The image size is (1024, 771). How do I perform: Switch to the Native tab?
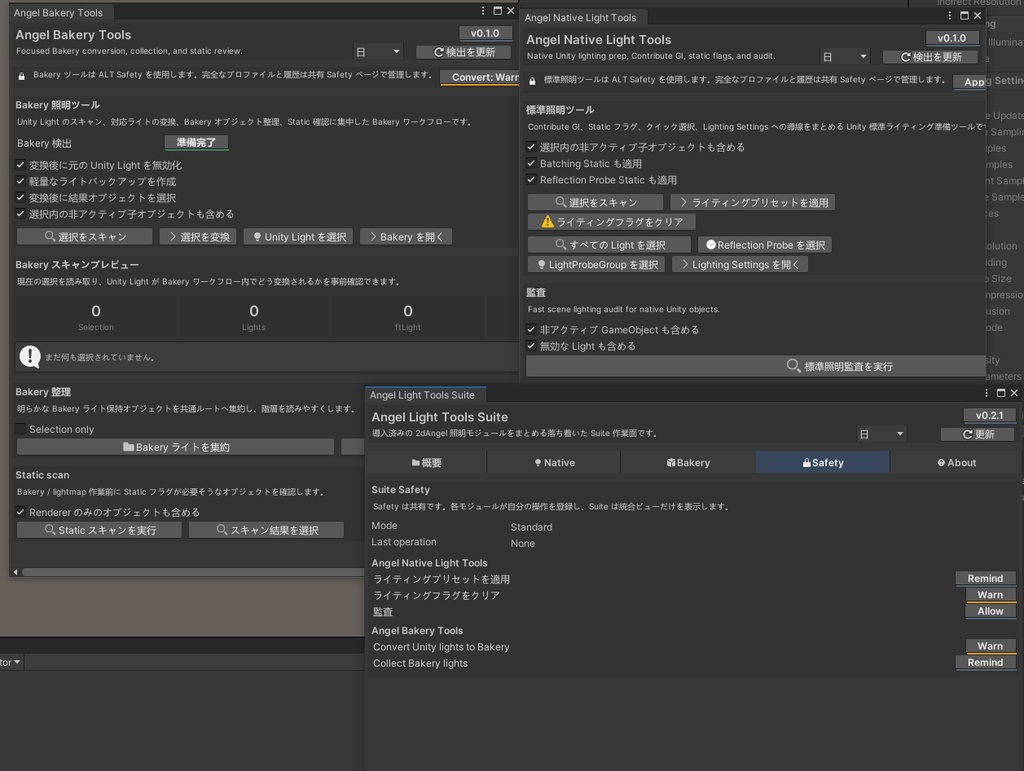pos(554,462)
